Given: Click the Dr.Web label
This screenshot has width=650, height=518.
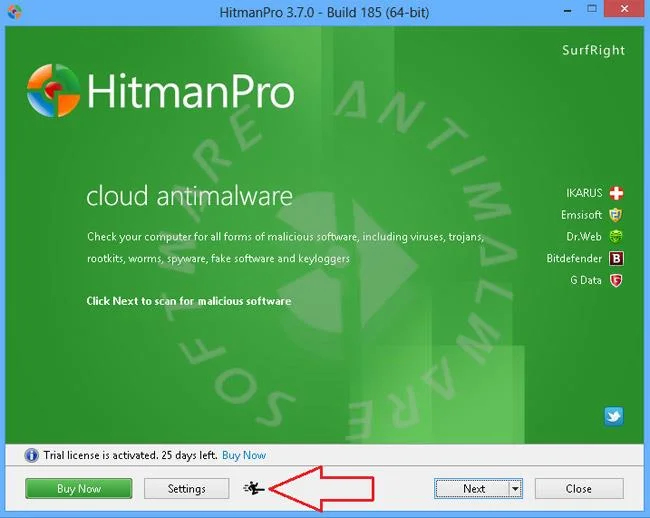Looking at the screenshot, I should (x=584, y=237).
